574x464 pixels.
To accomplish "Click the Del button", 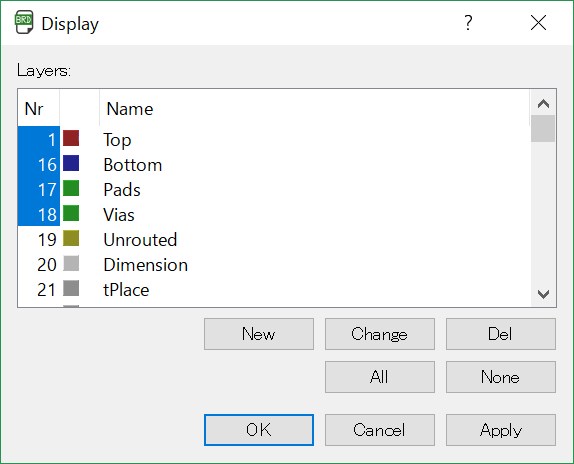I will (501, 334).
